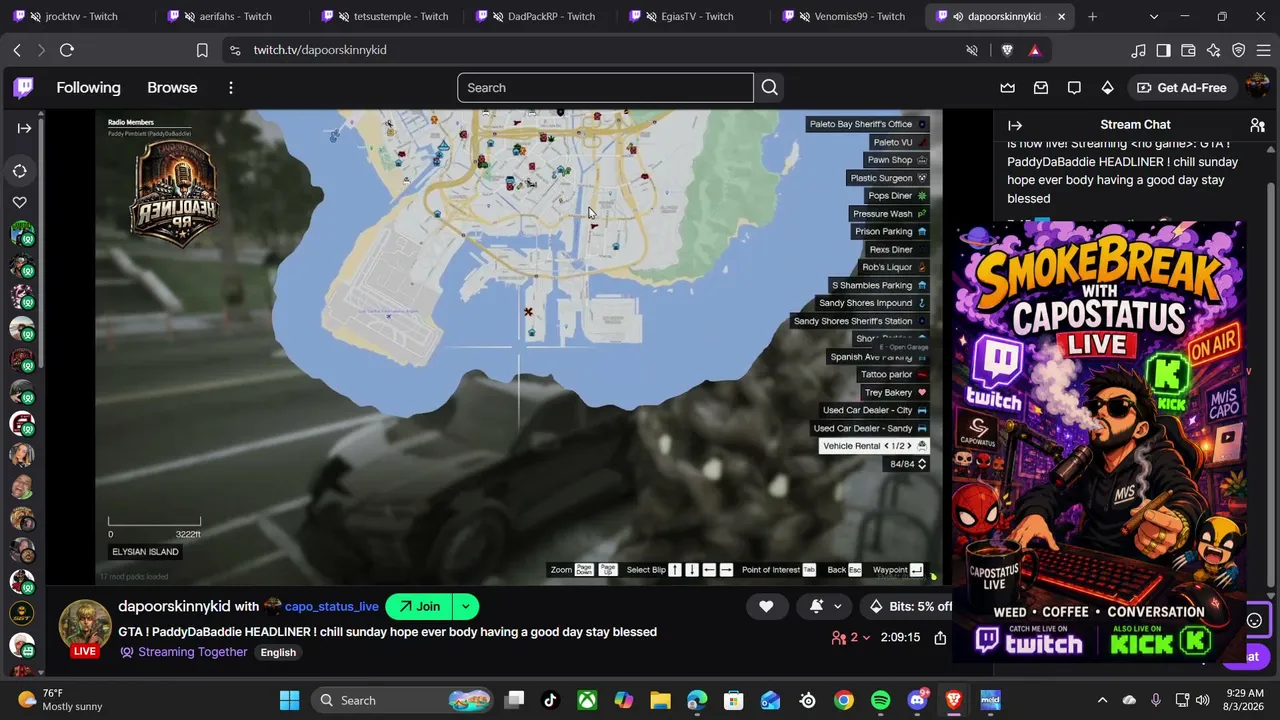Click the search magnifier button
Image resolution: width=1280 pixels, height=720 pixels.
pos(769,88)
